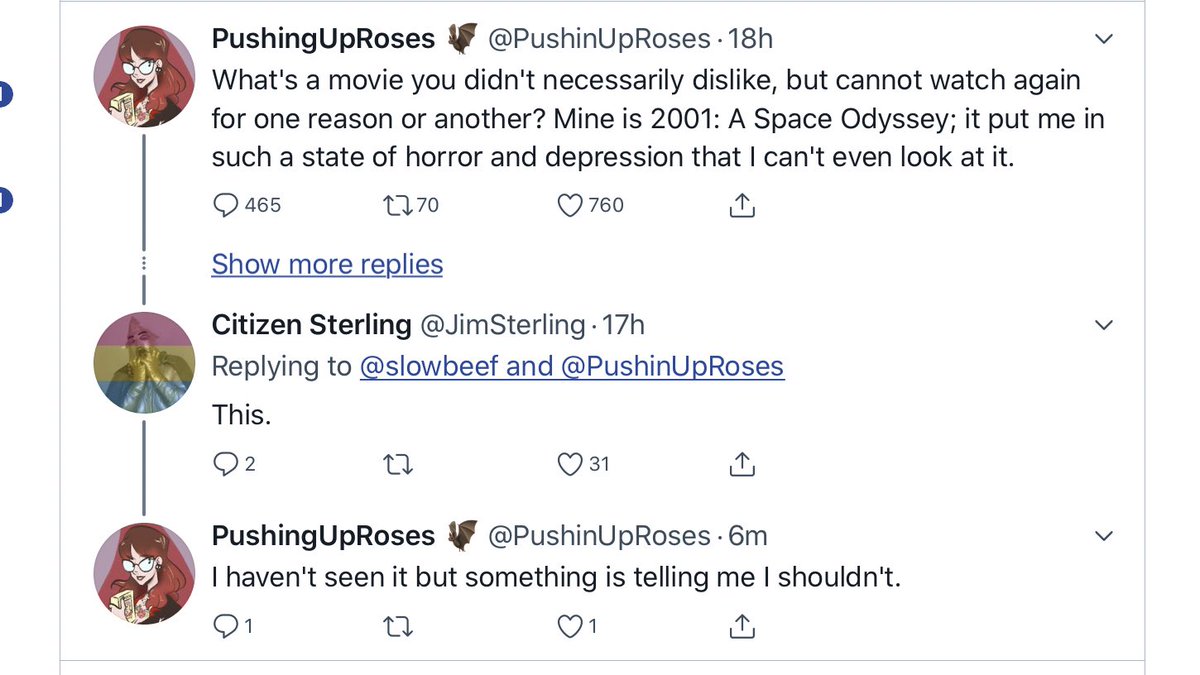Reply to Citizen Sterling's "This." tweet
The width and height of the screenshot is (1200, 675).
point(224,464)
